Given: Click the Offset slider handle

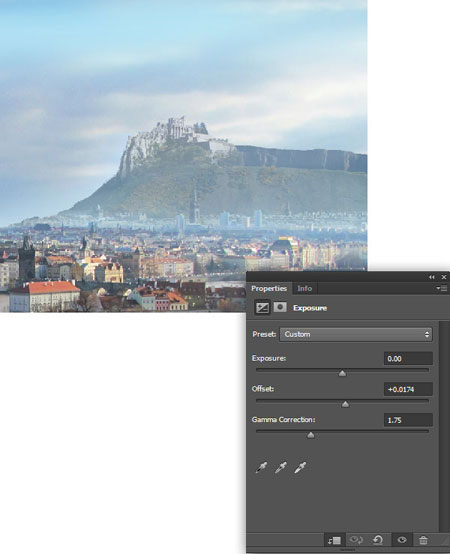Looking at the screenshot, I should (x=345, y=404).
